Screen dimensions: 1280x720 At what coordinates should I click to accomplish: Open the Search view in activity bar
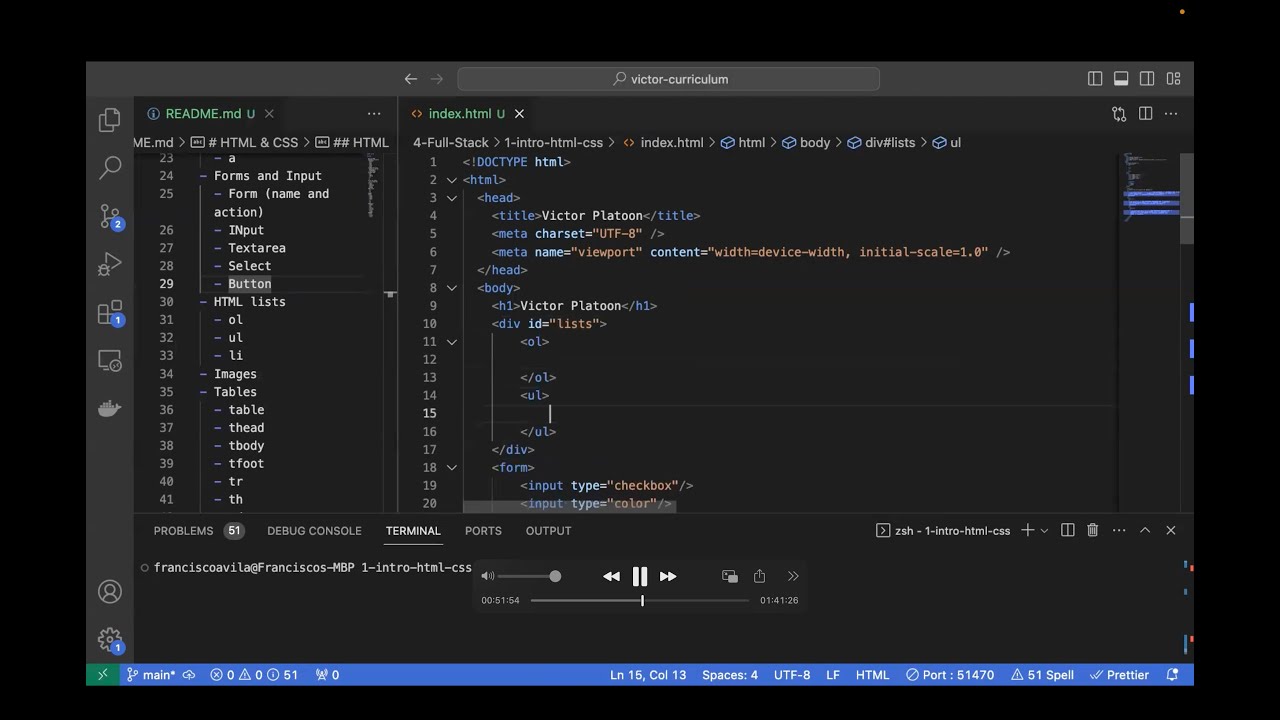(x=110, y=168)
